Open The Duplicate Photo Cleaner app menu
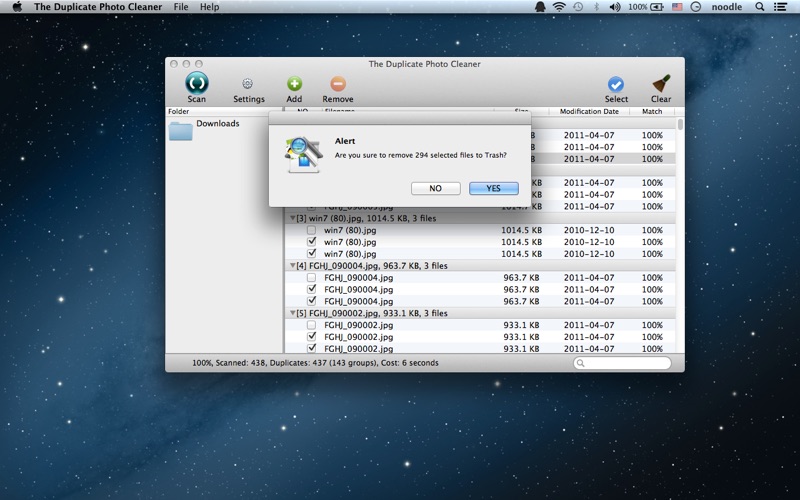Image resolution: width=800 pixels, height=500 pixels. [98, 7]
